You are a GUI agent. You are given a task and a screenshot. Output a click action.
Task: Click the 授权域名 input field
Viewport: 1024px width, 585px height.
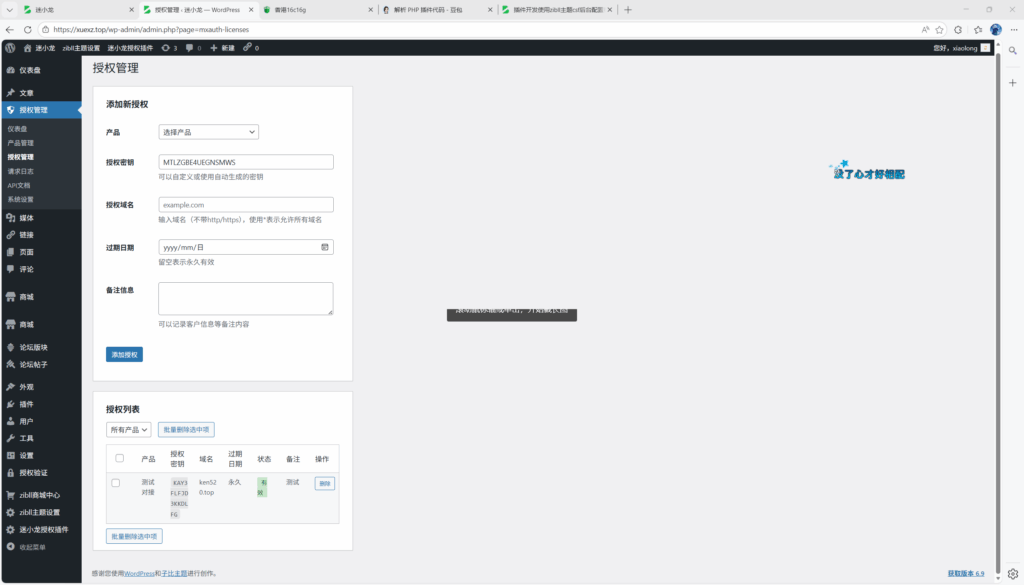(x=245, y=205)
